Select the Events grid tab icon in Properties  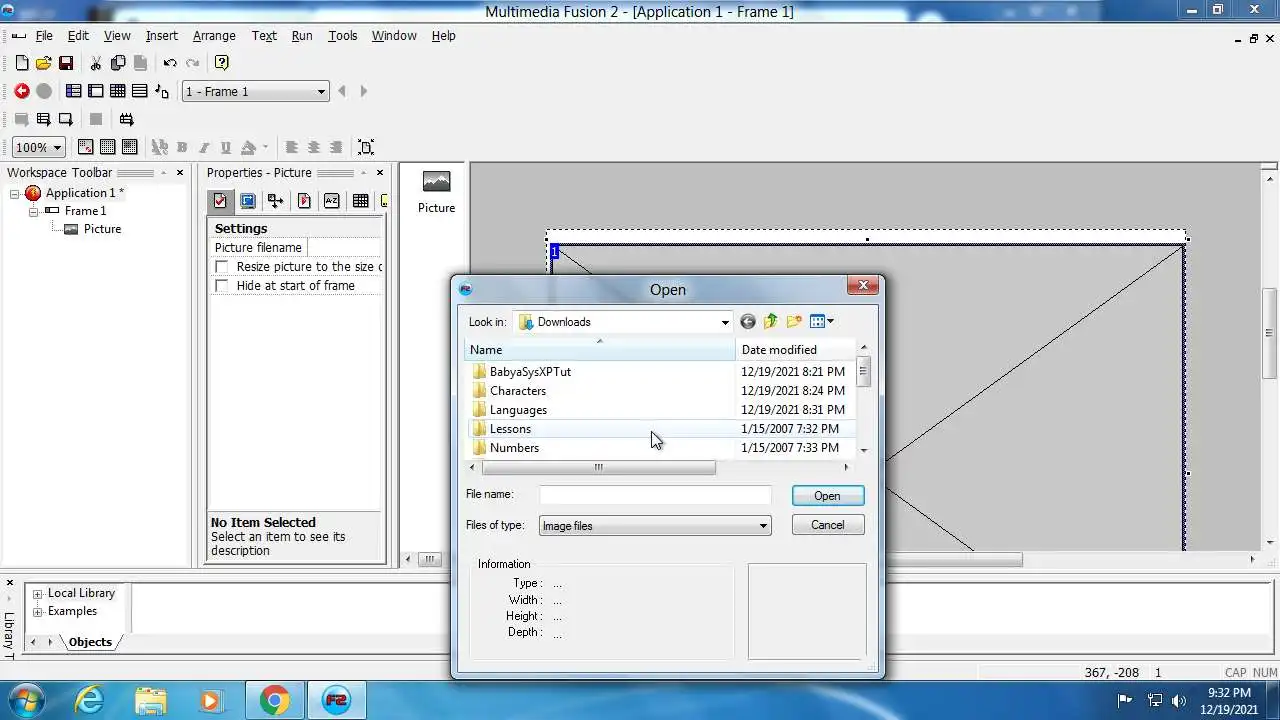360,201
